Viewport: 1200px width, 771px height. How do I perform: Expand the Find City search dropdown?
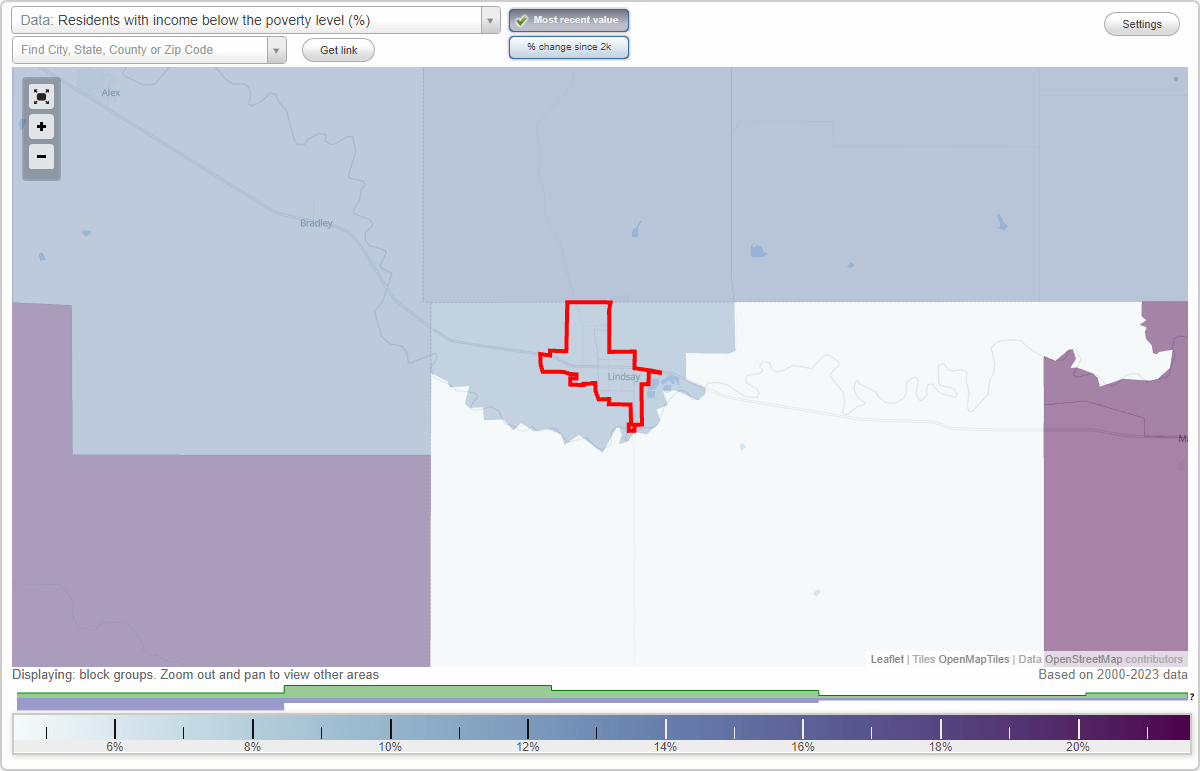click(x=276, y=49)
